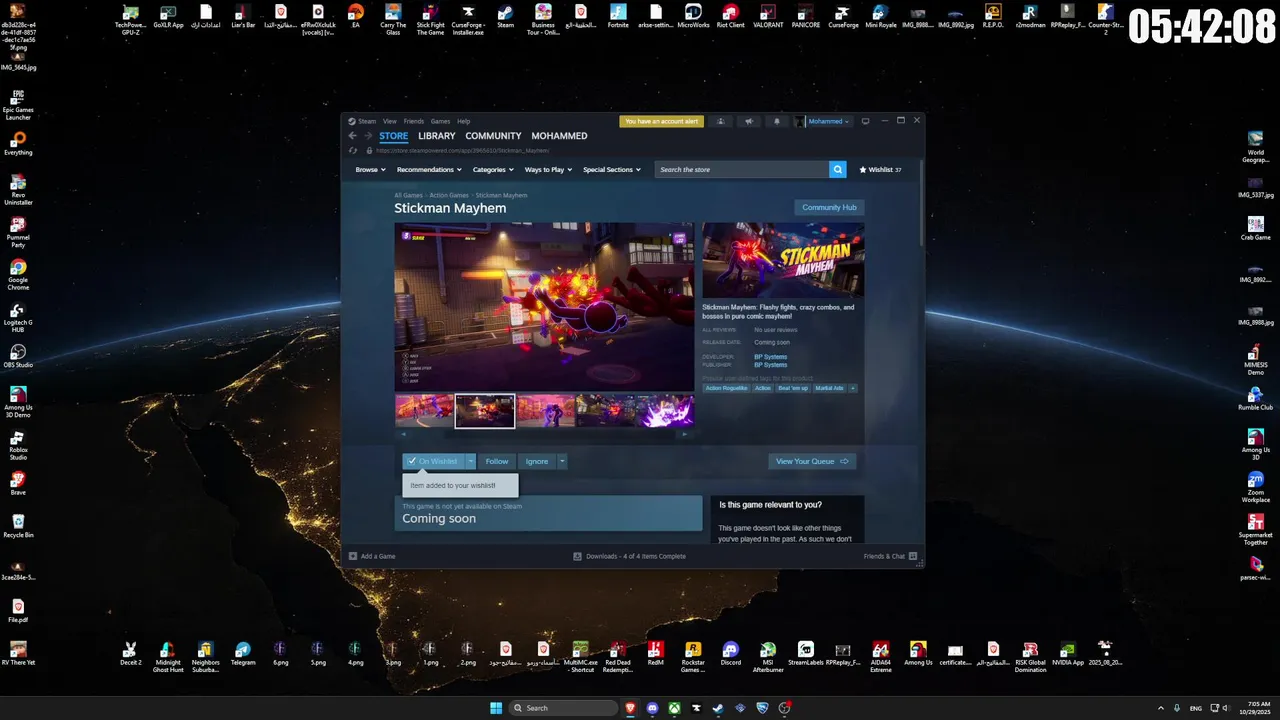Open Friends menu in Steam
1280x720 pixels.
coord(414,121)
